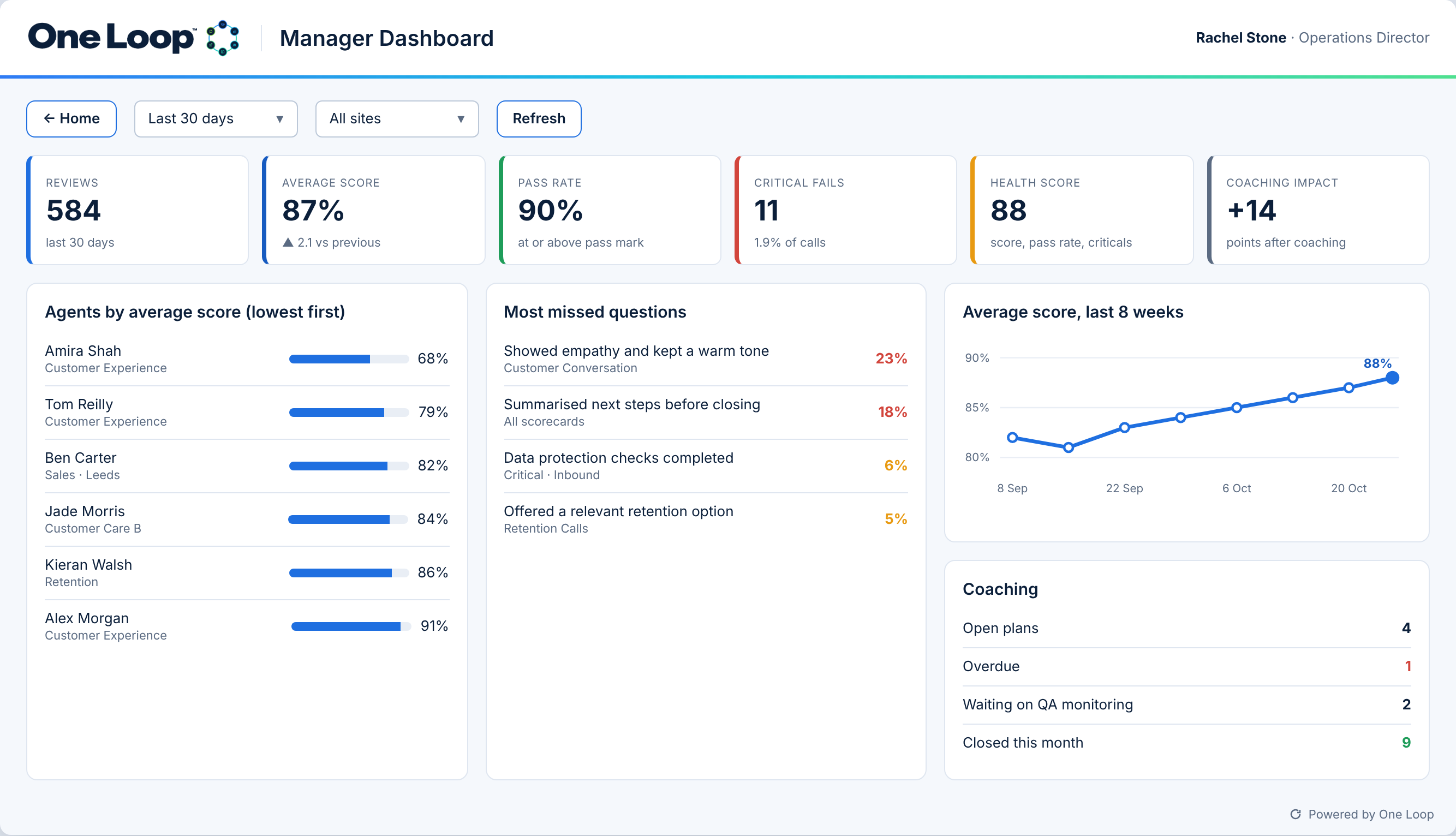Select agent Amira Shah
The image size is (1456, 836).
tap(247, 359)
